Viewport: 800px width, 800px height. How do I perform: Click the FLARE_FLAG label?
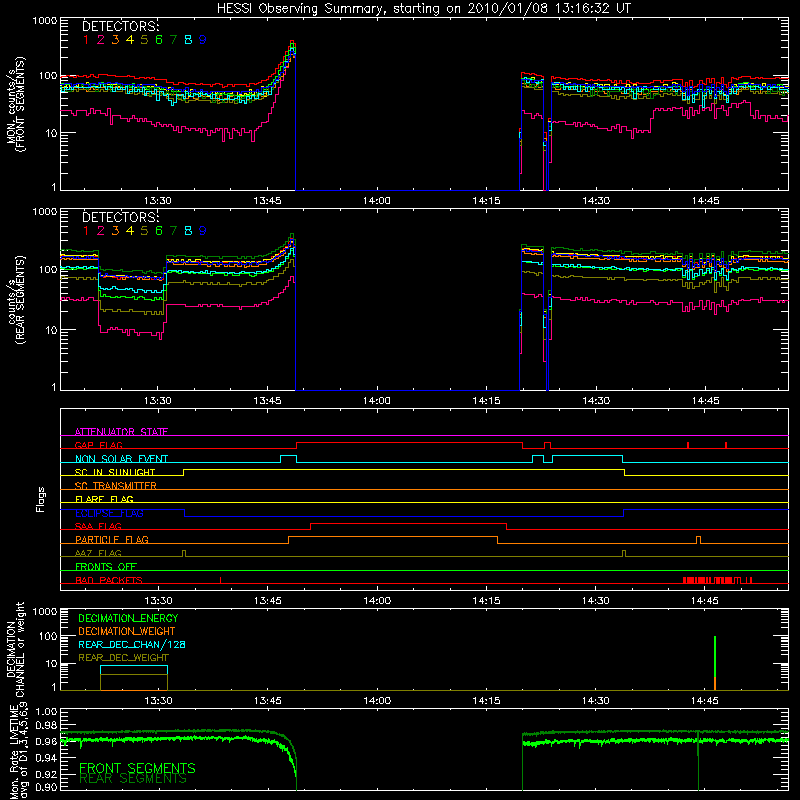[104, 499]
